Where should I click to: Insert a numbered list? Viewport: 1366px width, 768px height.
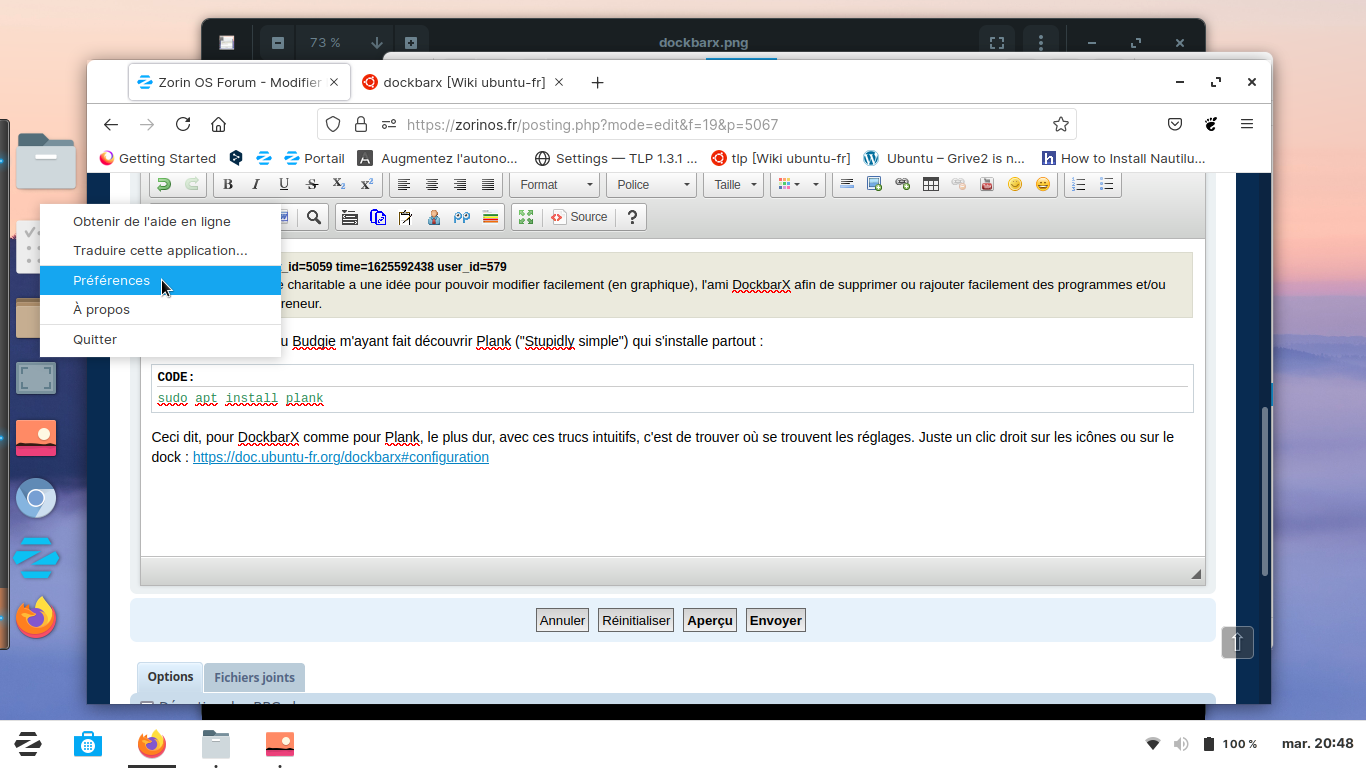[1078, 185]
